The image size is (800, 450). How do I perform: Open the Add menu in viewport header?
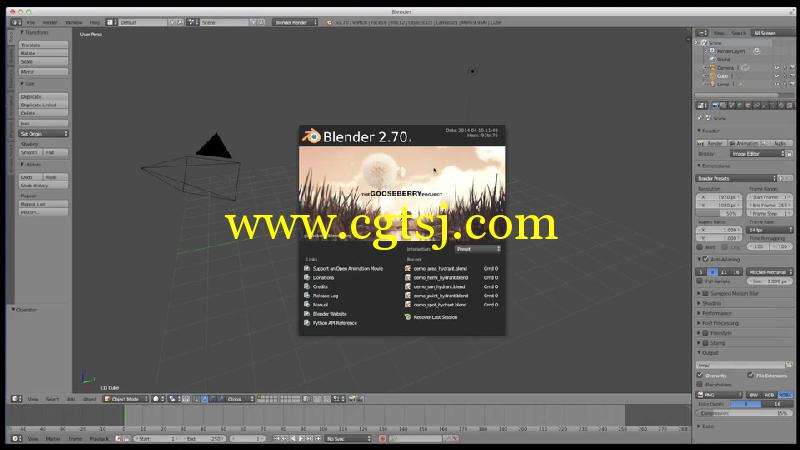click(x=71, y=399)
